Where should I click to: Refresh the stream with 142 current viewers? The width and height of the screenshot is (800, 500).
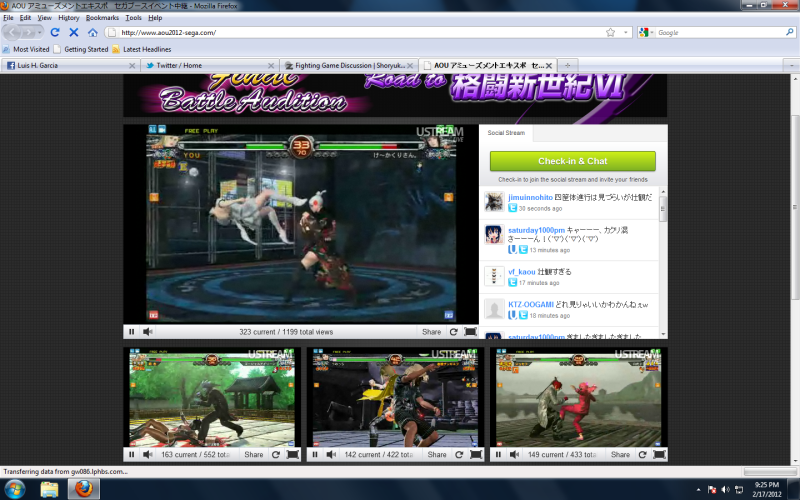coord(459,454)
